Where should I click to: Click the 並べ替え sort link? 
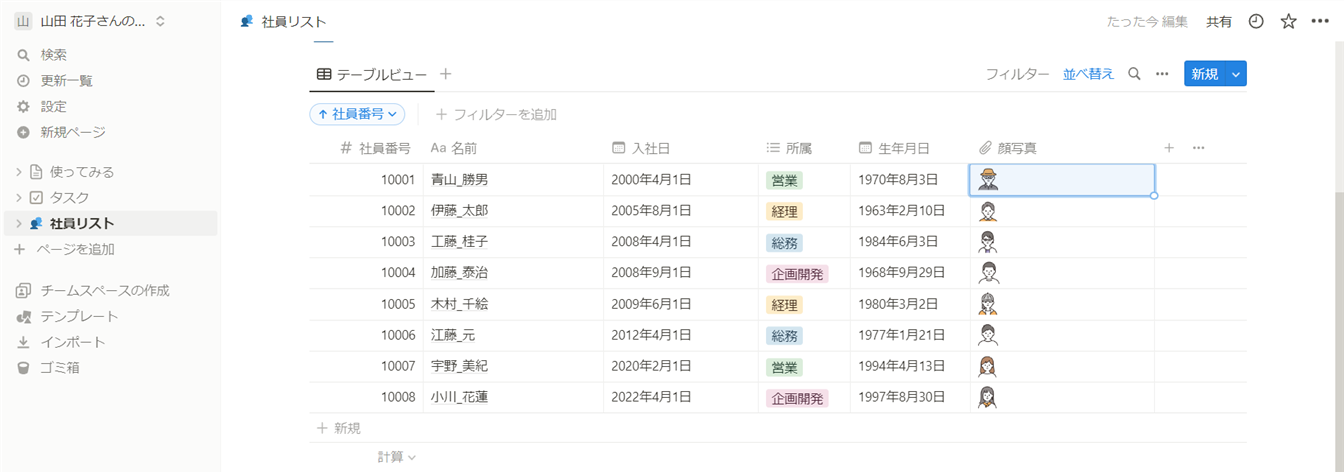pos(1088,74)
